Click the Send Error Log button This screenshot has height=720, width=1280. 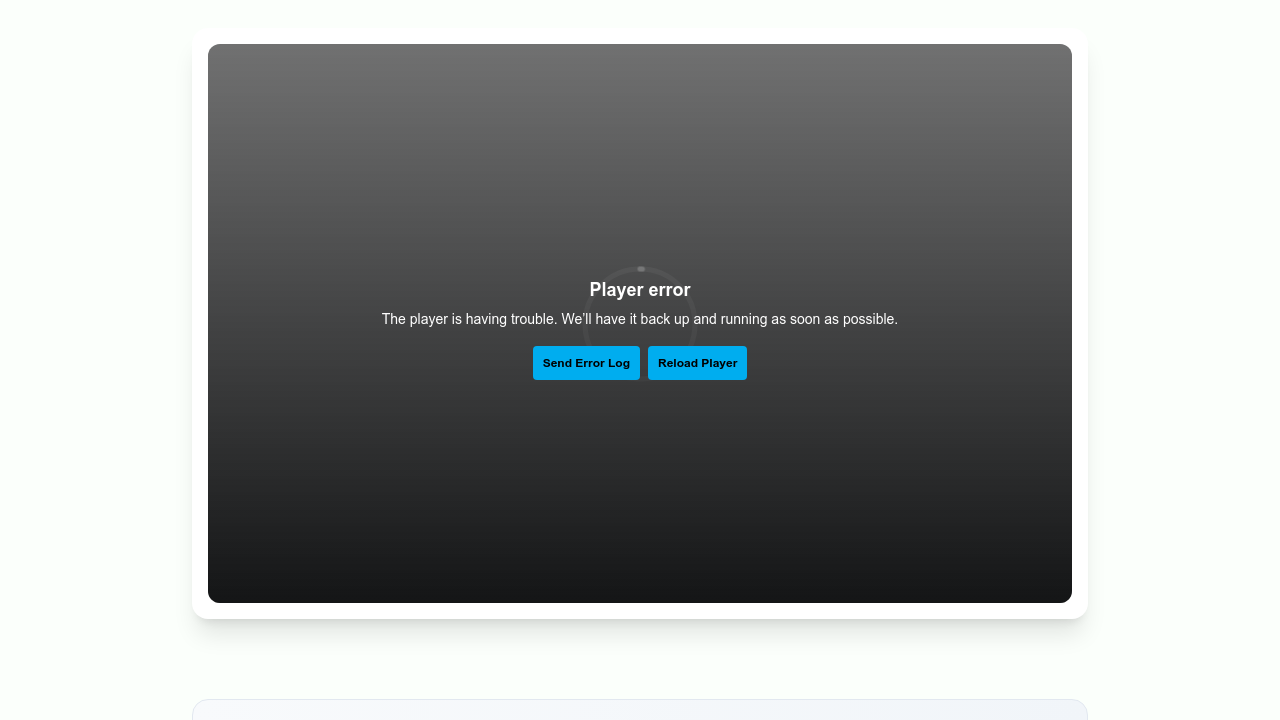(x=586, y=363)
